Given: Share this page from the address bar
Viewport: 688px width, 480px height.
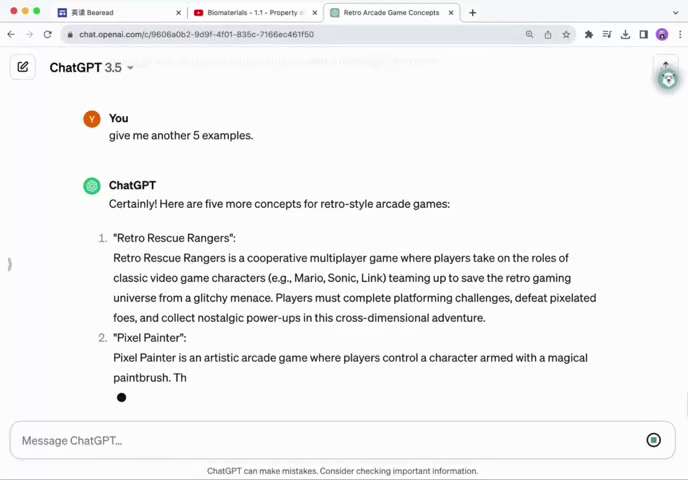Looking at the screenshot, I should tap(548, 35).
